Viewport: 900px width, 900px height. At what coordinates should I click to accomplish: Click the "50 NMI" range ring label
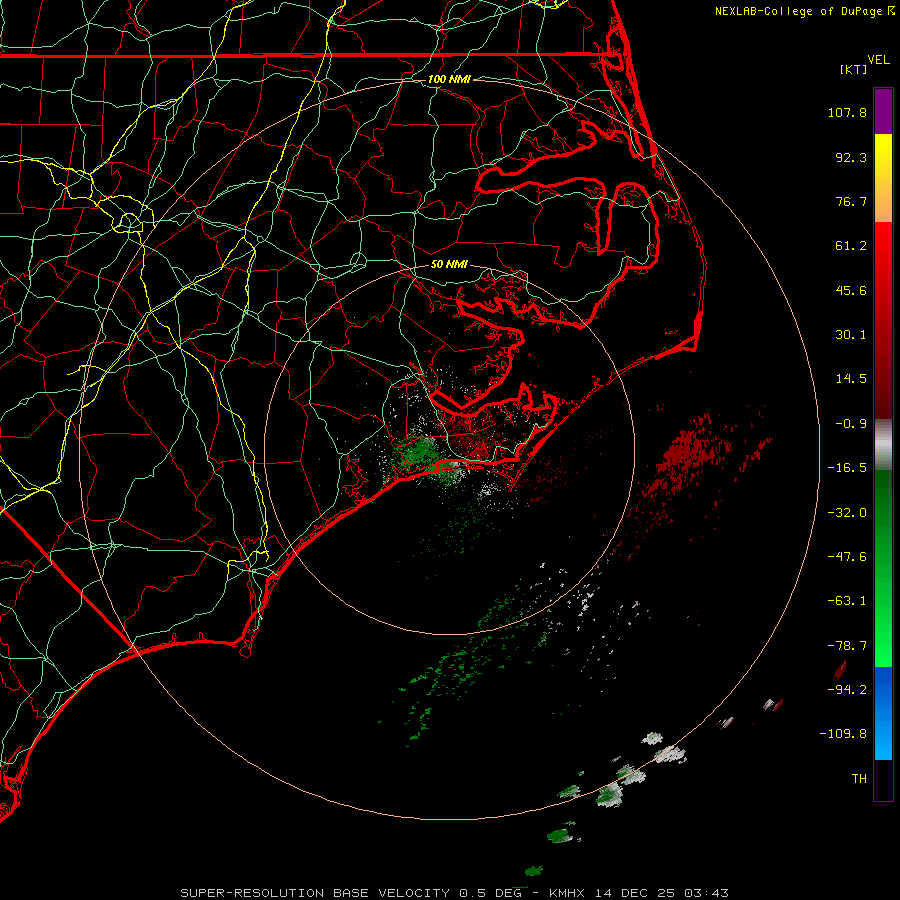[449, 265]
